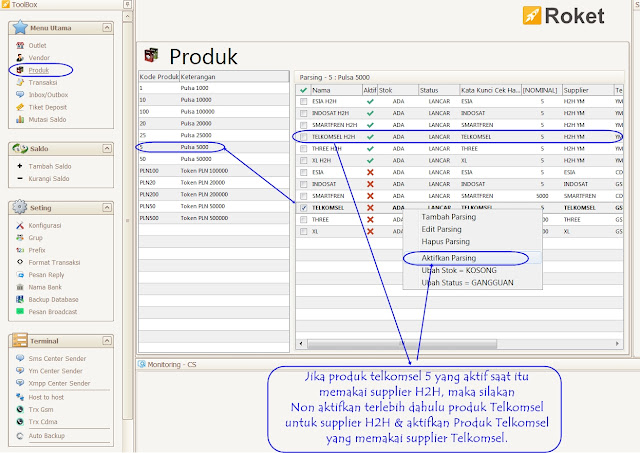640x453 pixels.
Task: Click the Transaksi pencil icon
Action: coord(20,82)
